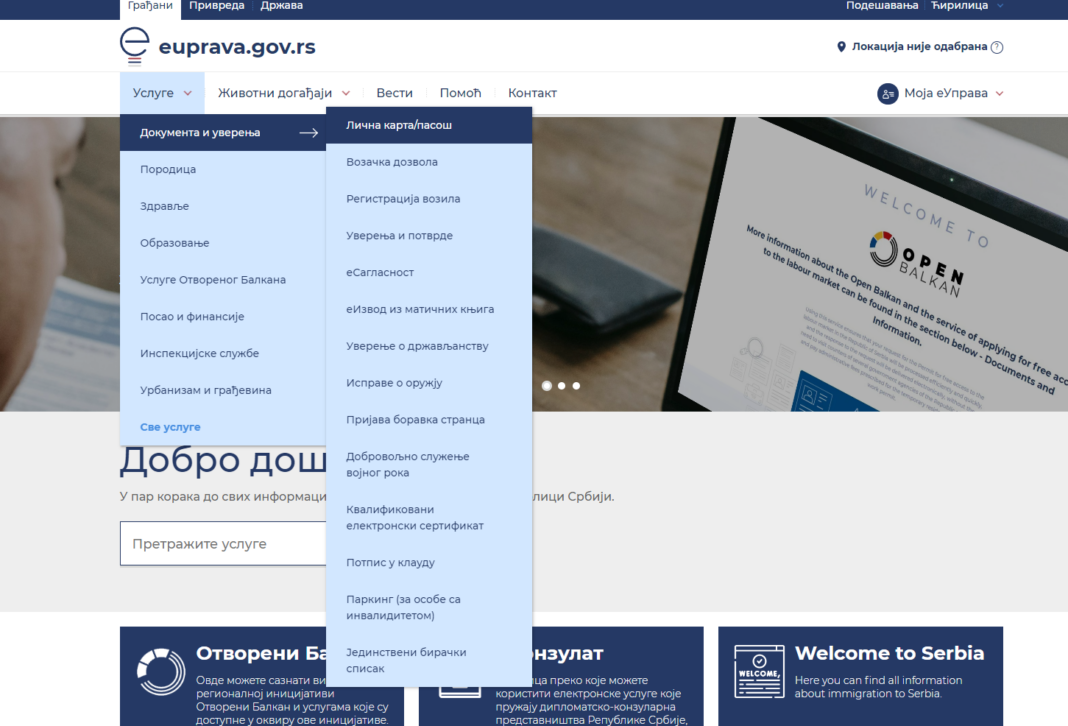
Task: Select Лична карта/пасош menu entry
Action: pos(398,124)
